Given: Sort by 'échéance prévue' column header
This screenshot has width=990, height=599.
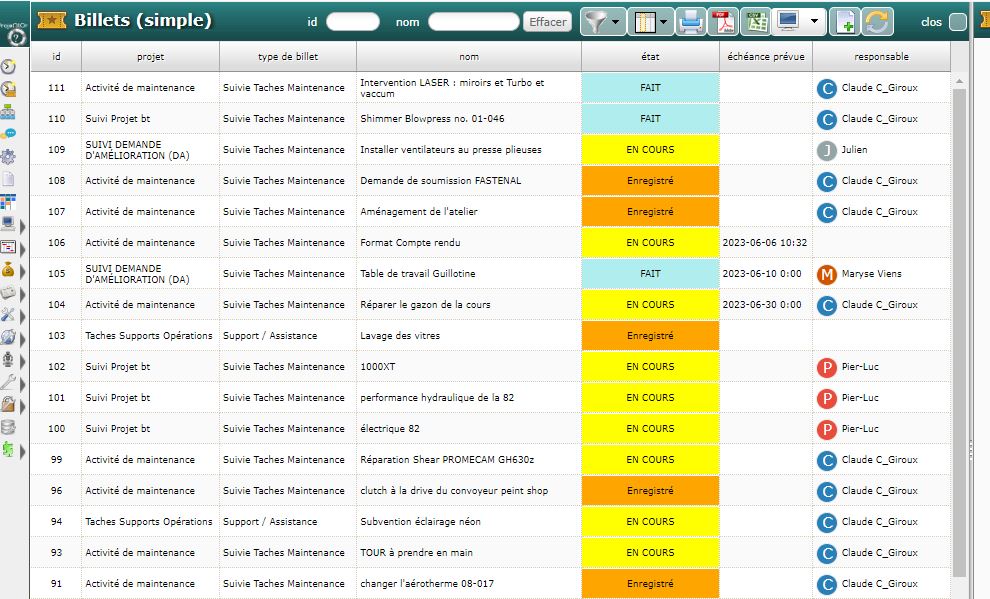Looking at the screenshot, I should 765,57.
